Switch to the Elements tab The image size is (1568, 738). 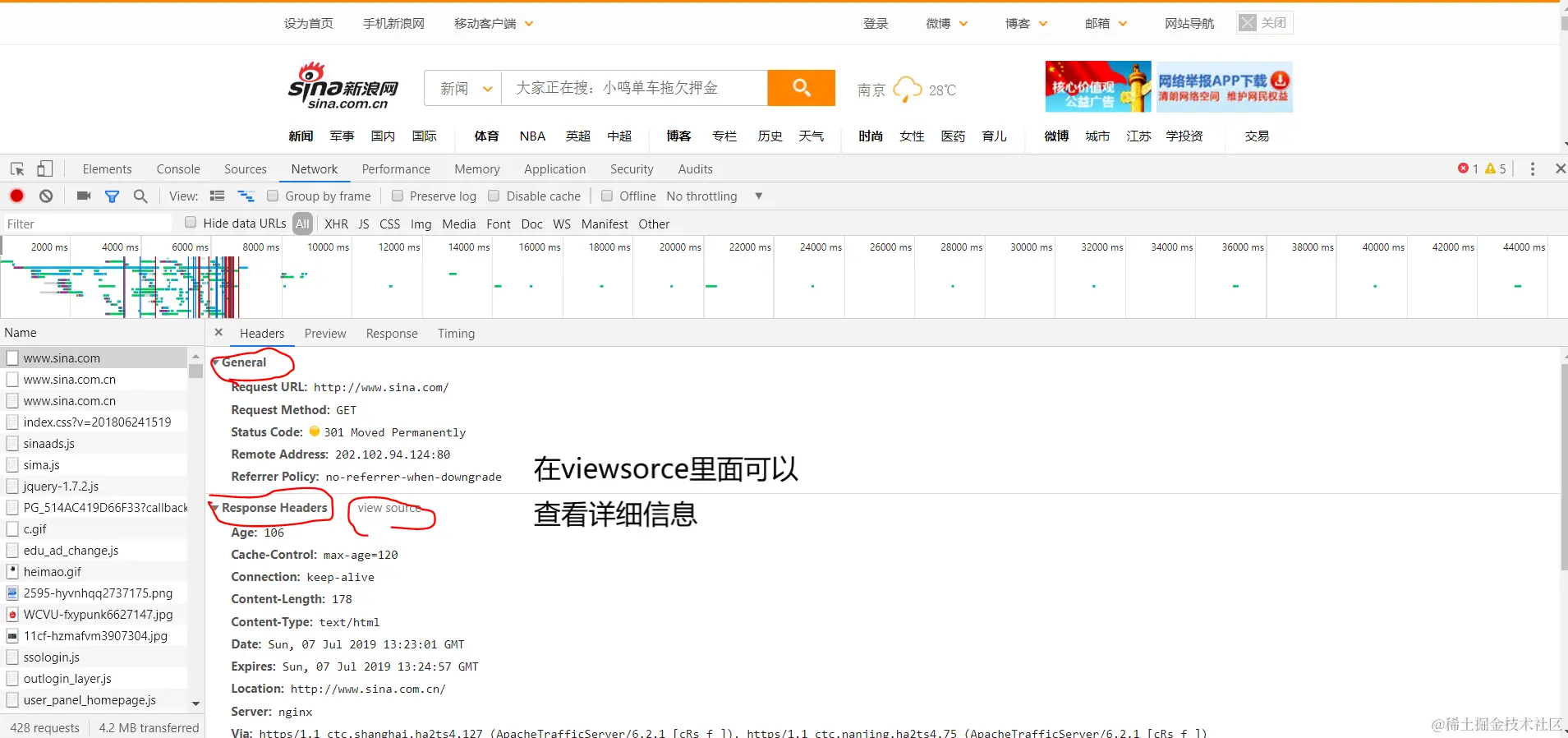tap(107, 168)
